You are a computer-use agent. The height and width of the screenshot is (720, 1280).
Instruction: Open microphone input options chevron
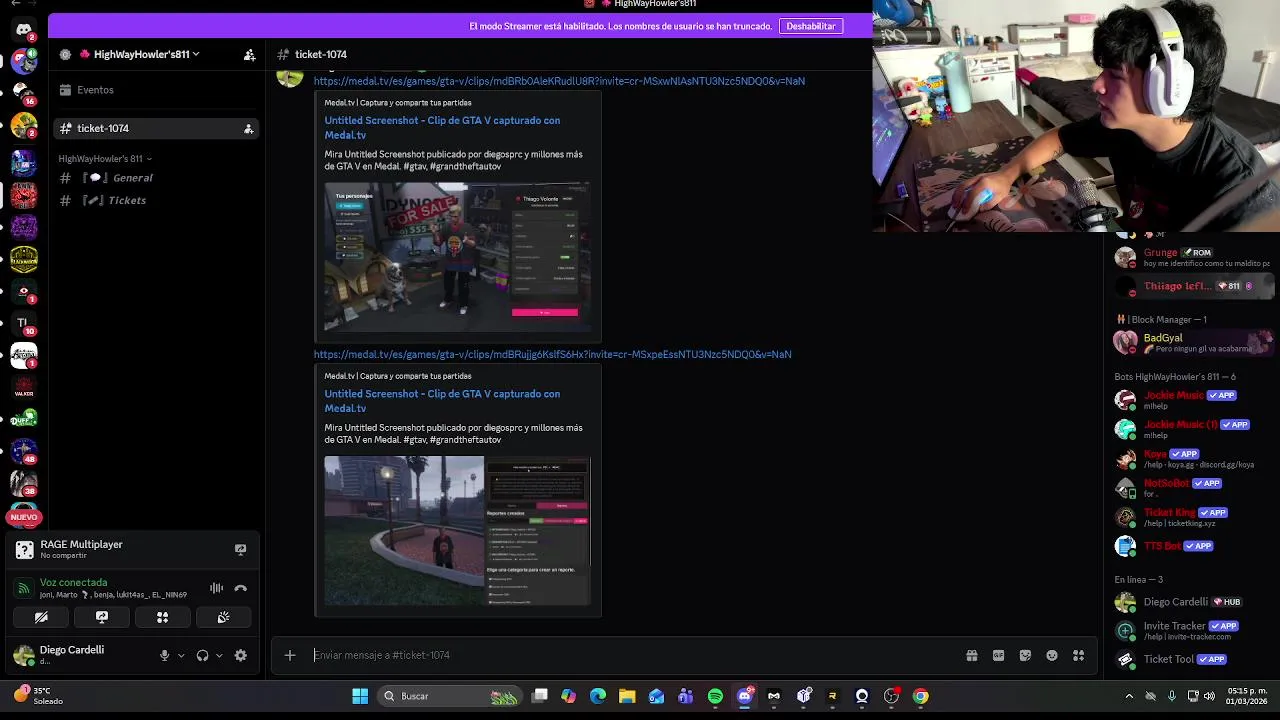point(180,656)
